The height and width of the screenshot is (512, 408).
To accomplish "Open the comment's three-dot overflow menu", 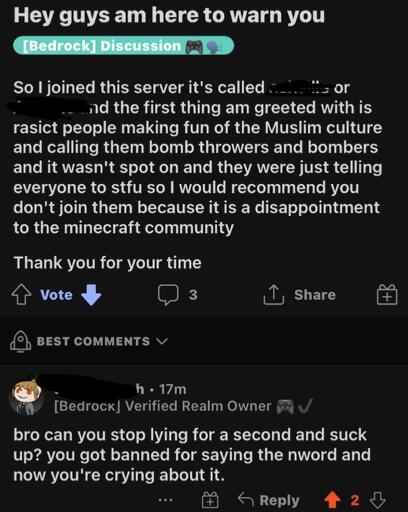I will click(x=166, y=500).
